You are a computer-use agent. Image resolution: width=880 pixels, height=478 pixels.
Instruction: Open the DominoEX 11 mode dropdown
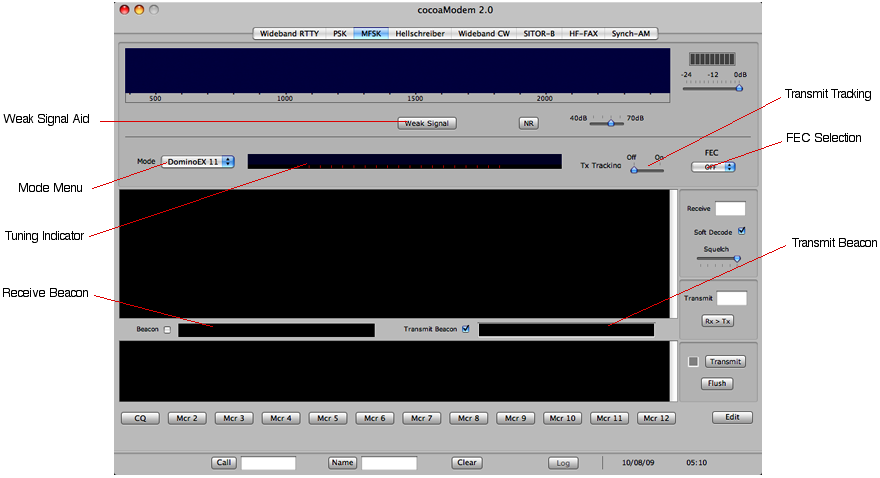(198, 162)
